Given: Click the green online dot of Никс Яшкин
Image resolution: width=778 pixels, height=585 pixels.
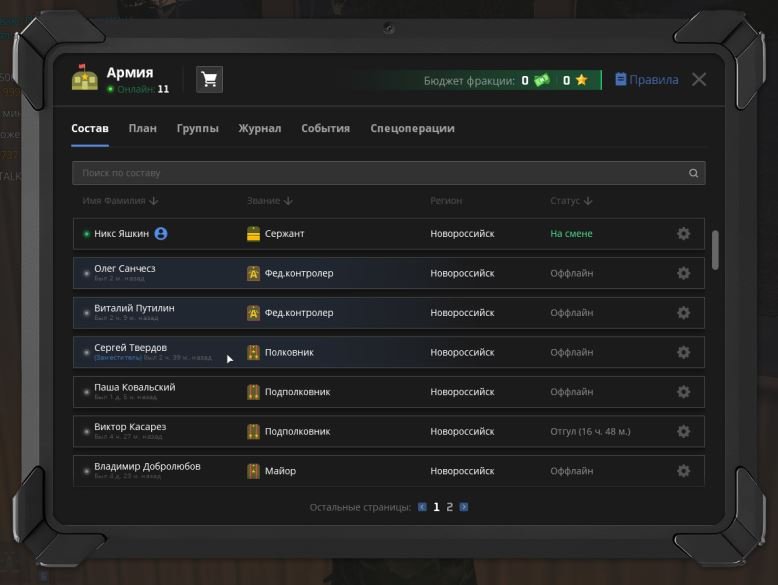Looking at the screenshot, I should point(86,234).
